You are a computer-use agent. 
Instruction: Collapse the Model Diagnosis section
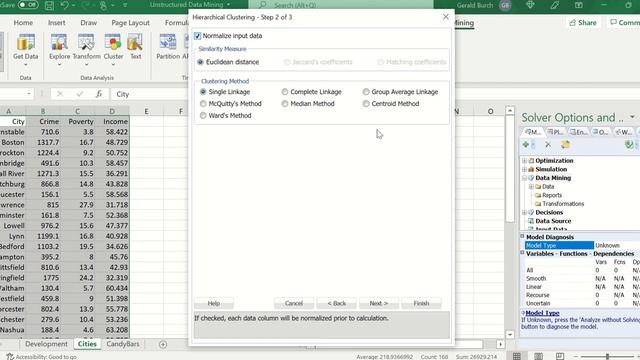522,236
